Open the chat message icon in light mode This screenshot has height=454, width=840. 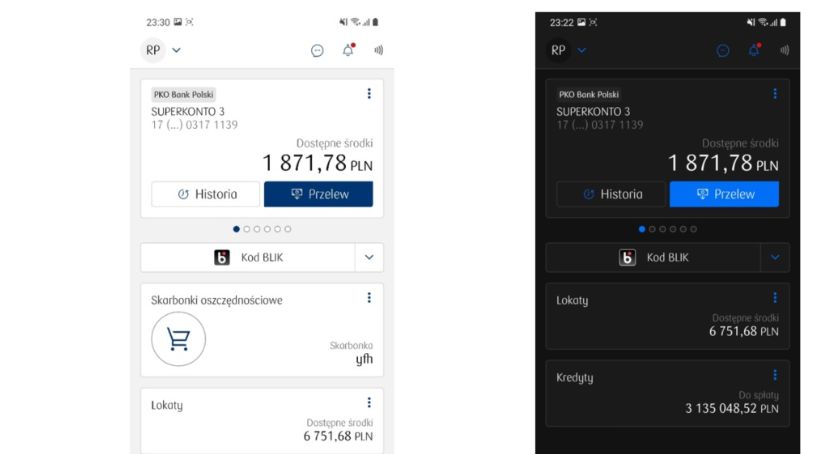pos(317,51)
